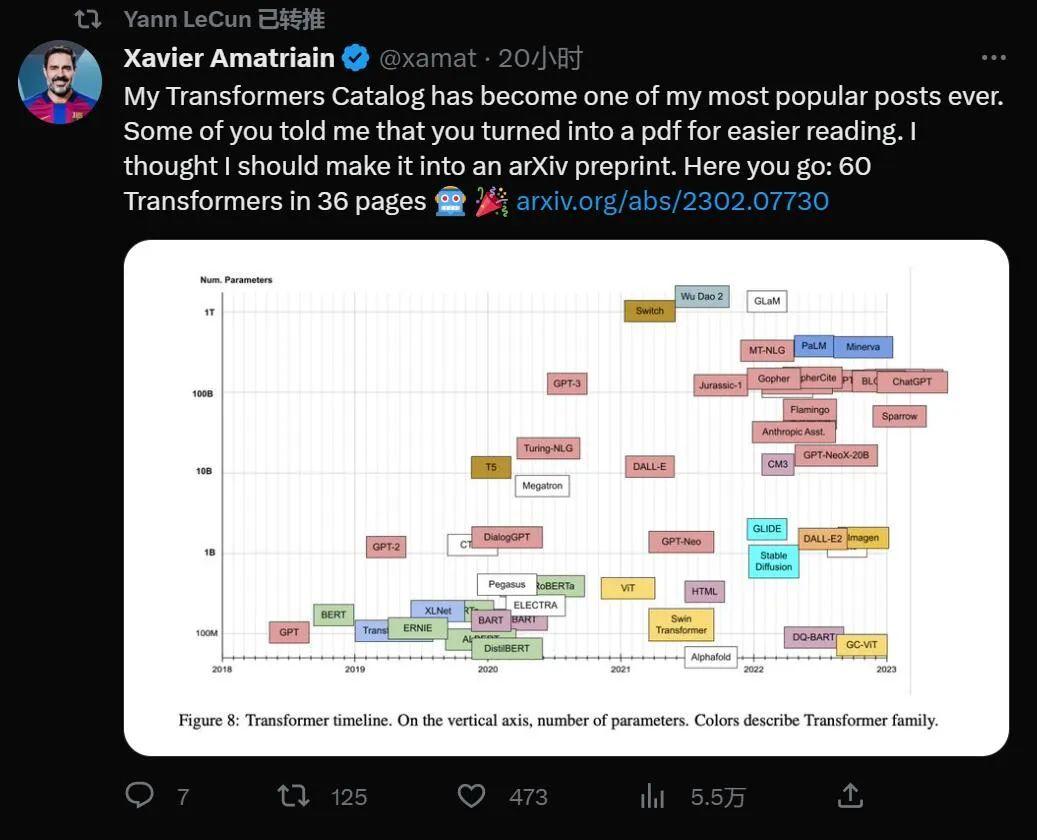
Task: Open the Xavier Amatriain display name
Action: 229,58
